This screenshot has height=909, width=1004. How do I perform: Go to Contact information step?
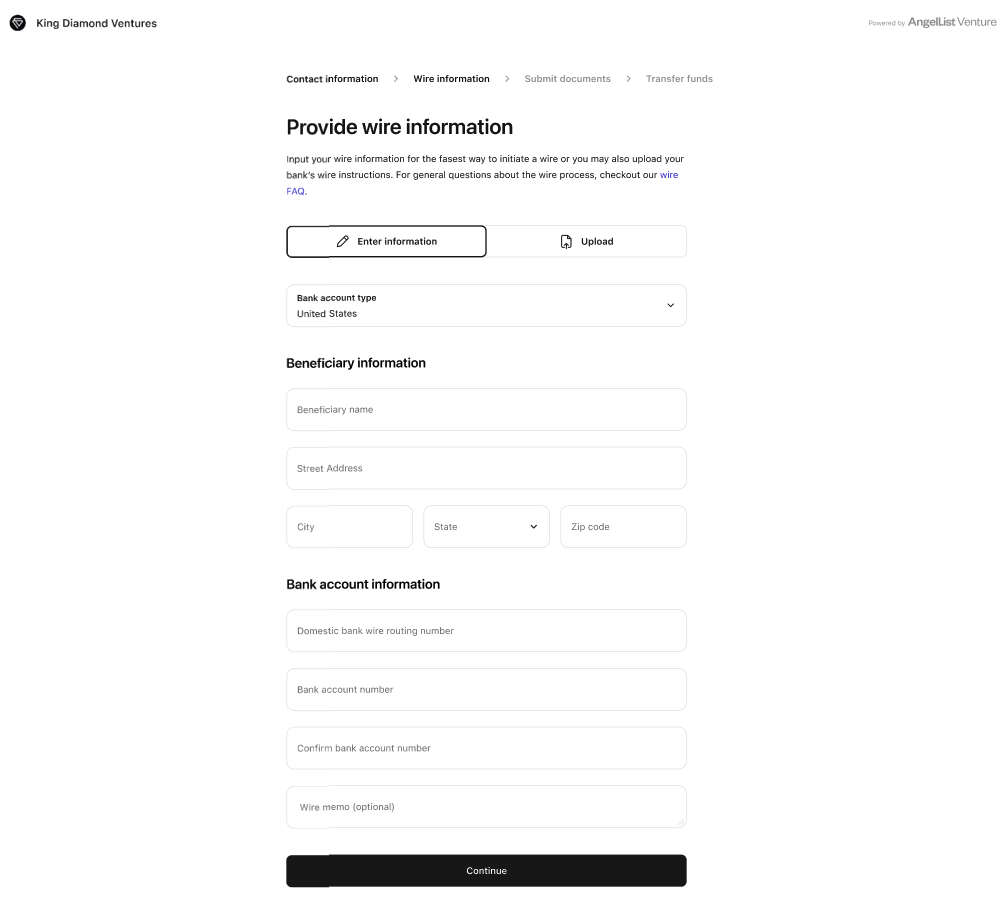coord(332,79)
